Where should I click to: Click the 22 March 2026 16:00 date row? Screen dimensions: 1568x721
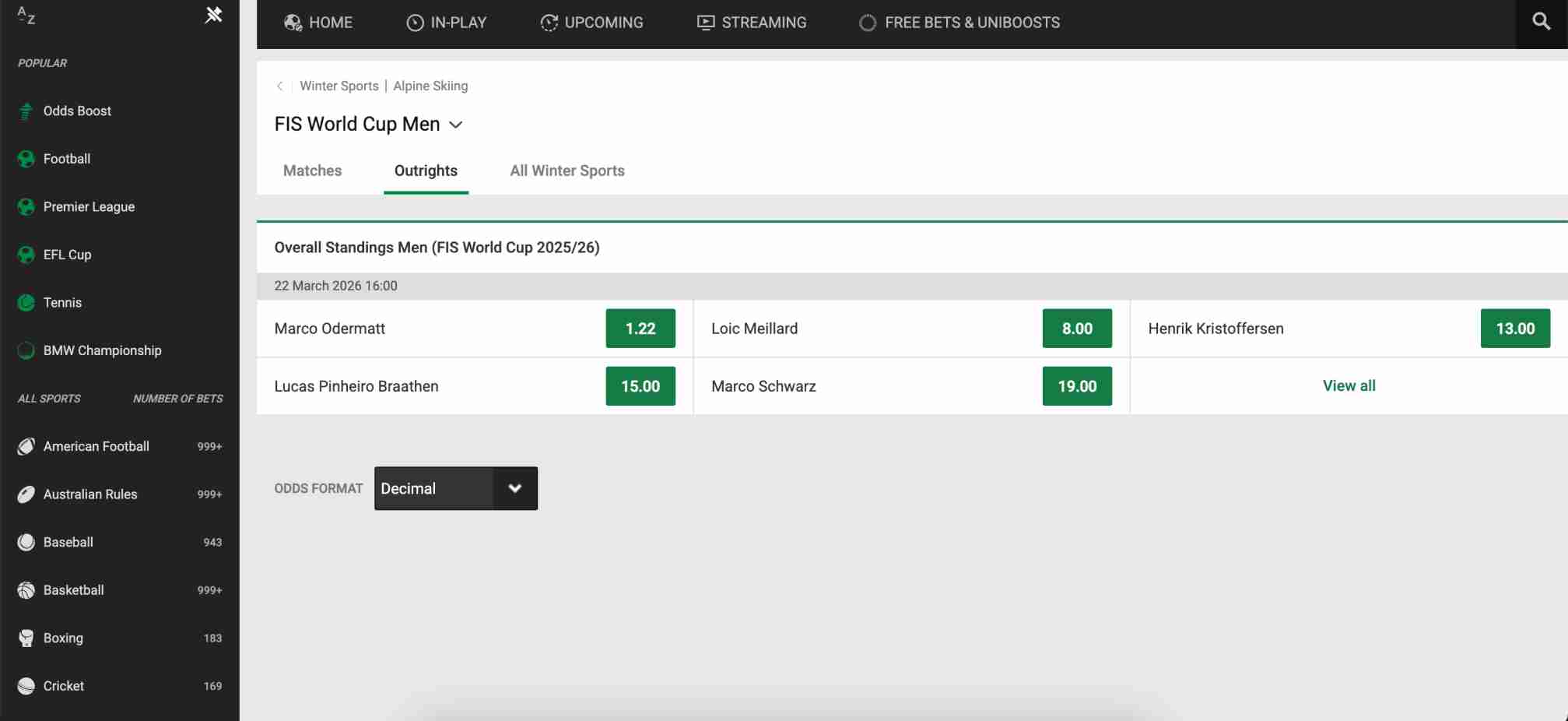point(912,286)
